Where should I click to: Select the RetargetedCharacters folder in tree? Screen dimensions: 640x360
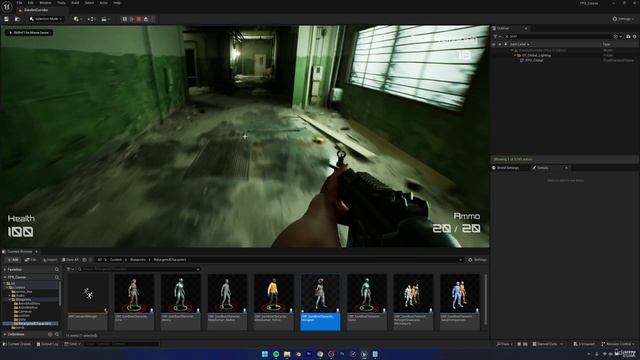click(35, 324)
